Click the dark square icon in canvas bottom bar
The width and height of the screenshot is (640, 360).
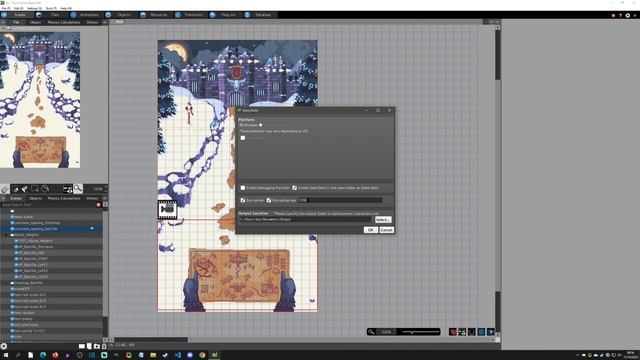coord(471,332)
